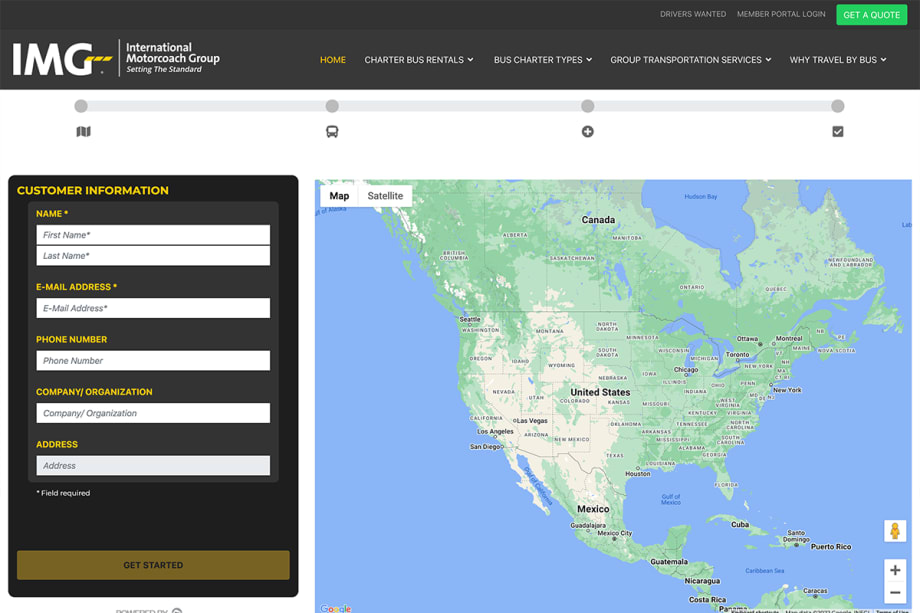Select the HOME navigation item
This screenshot has width=920, height=613.
coord(333,60)
